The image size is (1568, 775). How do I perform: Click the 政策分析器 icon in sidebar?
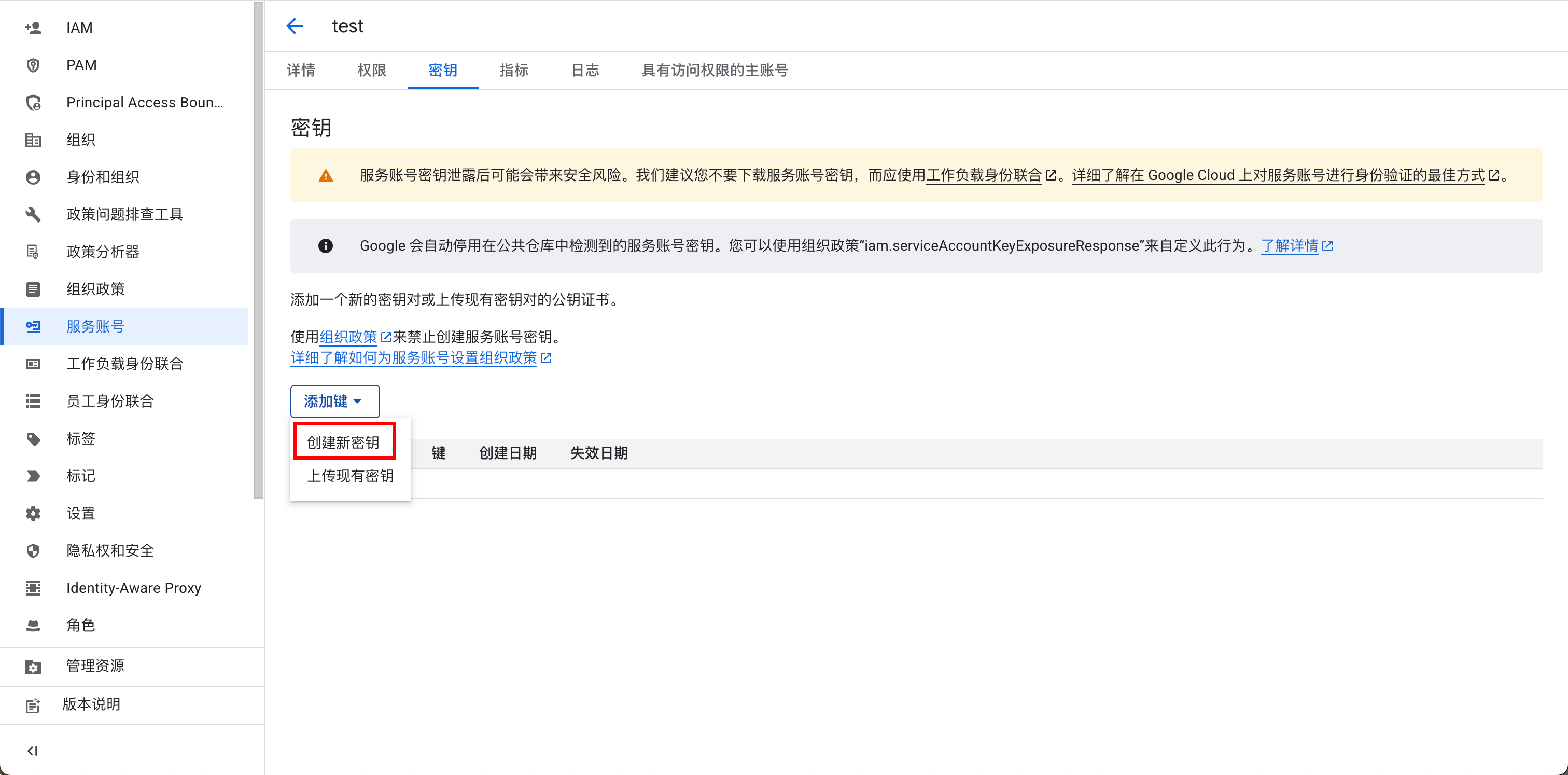pos(33,252)
